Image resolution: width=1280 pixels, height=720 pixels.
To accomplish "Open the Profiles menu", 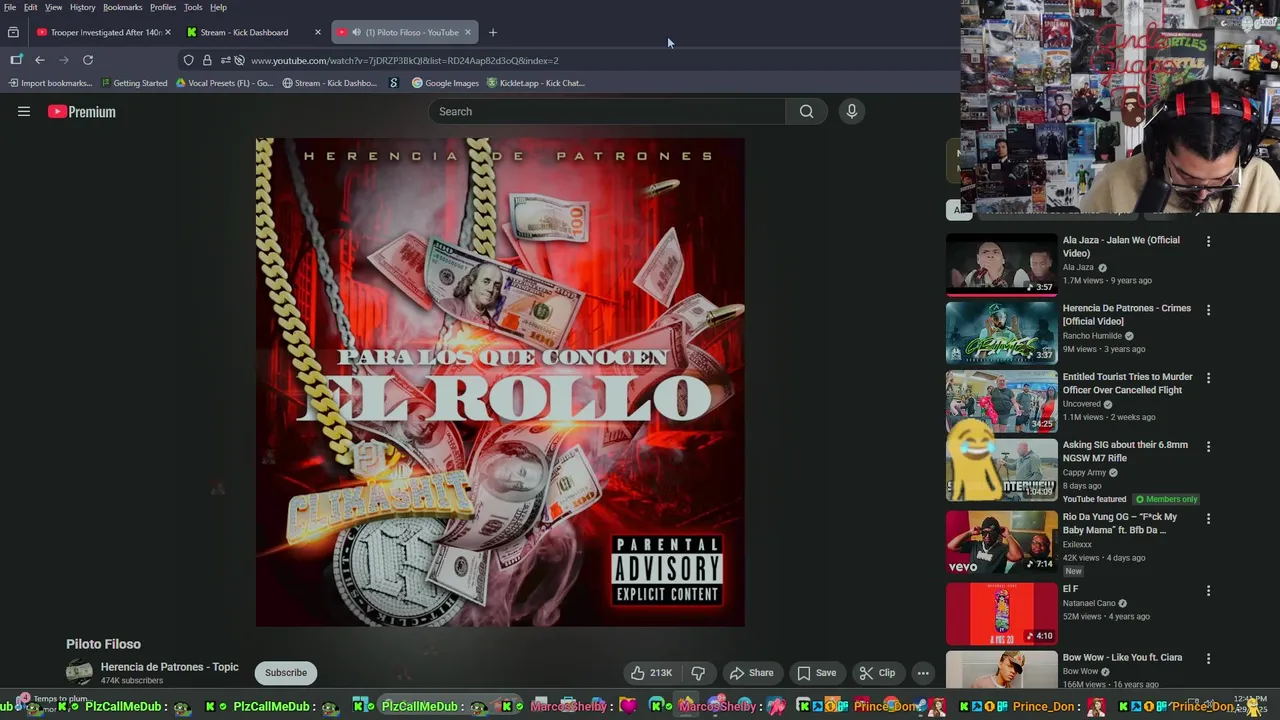I will click(x=163, y=7).
